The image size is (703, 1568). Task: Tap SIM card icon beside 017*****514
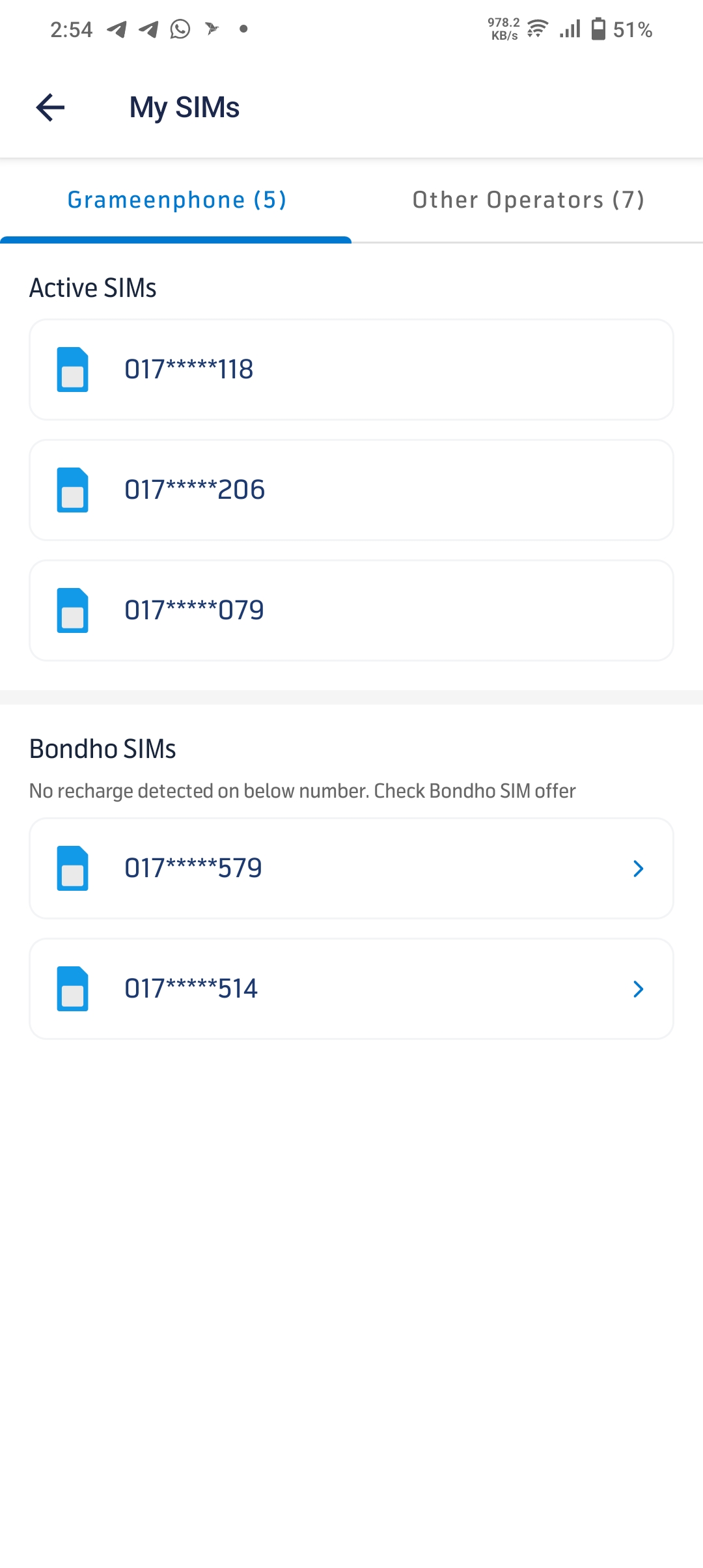(72, 988)
